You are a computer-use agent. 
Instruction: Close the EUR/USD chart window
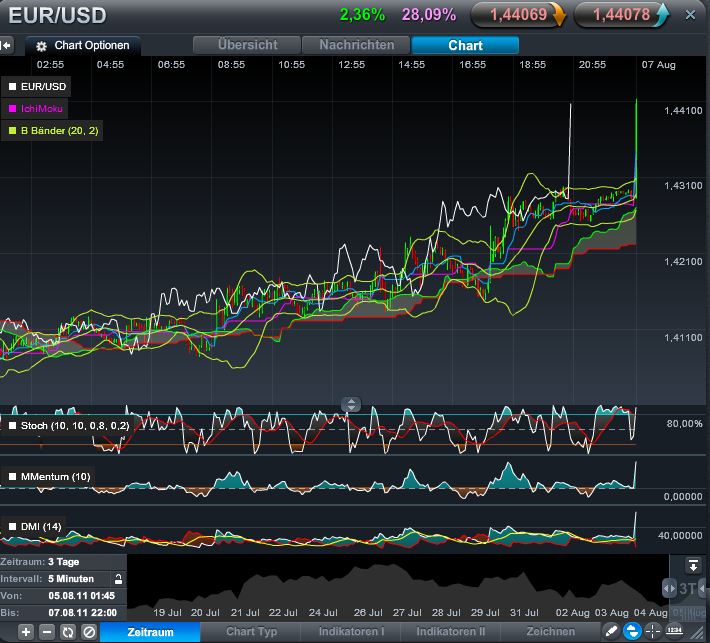690,15
